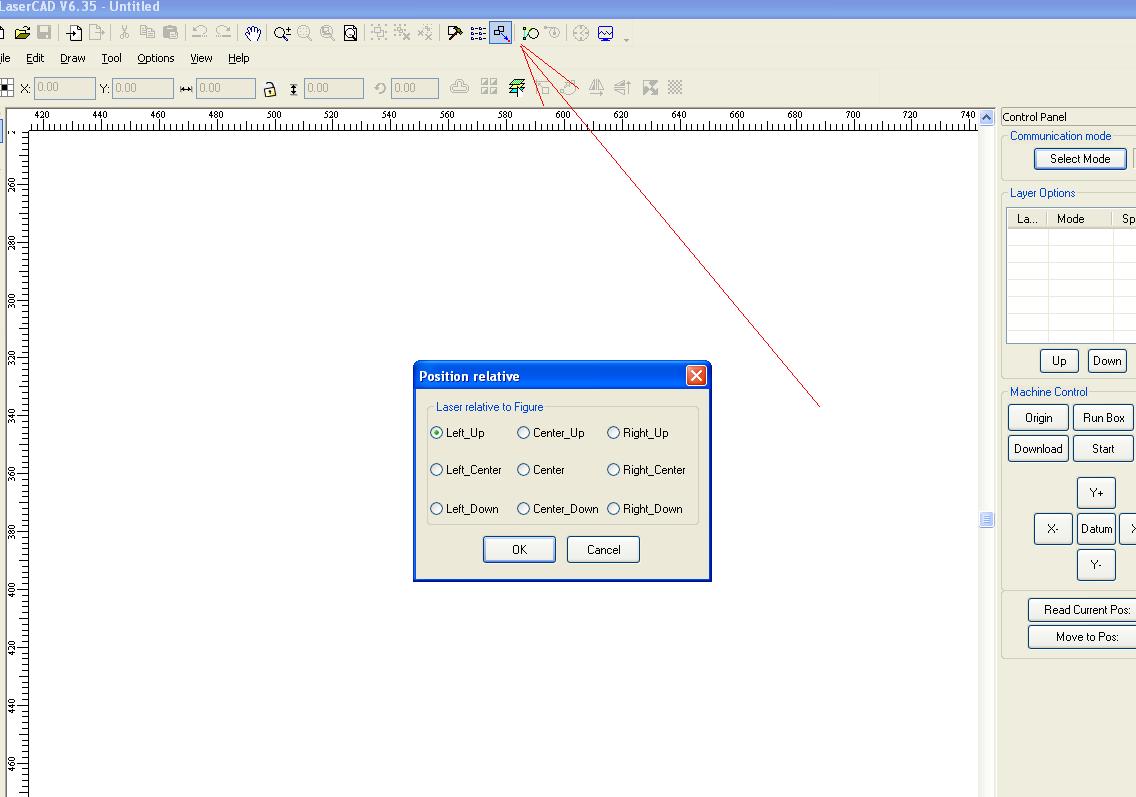The width and height of the screenshot is (1136, 797).
Task: Click the highlighted Position relative toolbar icon
Action: pyautogui.click(x=501, y=33)
